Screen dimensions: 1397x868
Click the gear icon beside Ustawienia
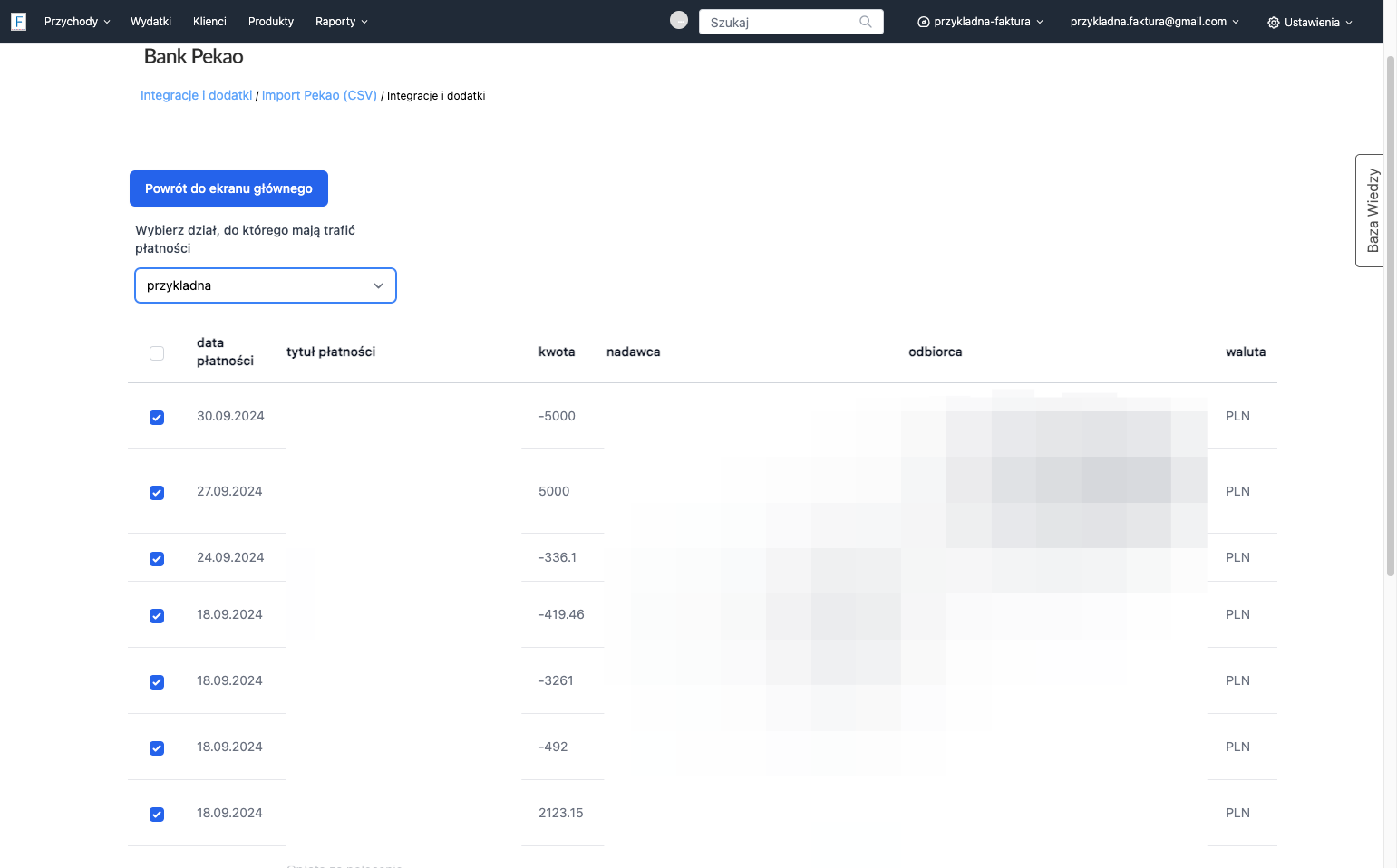coord(1274,23)
